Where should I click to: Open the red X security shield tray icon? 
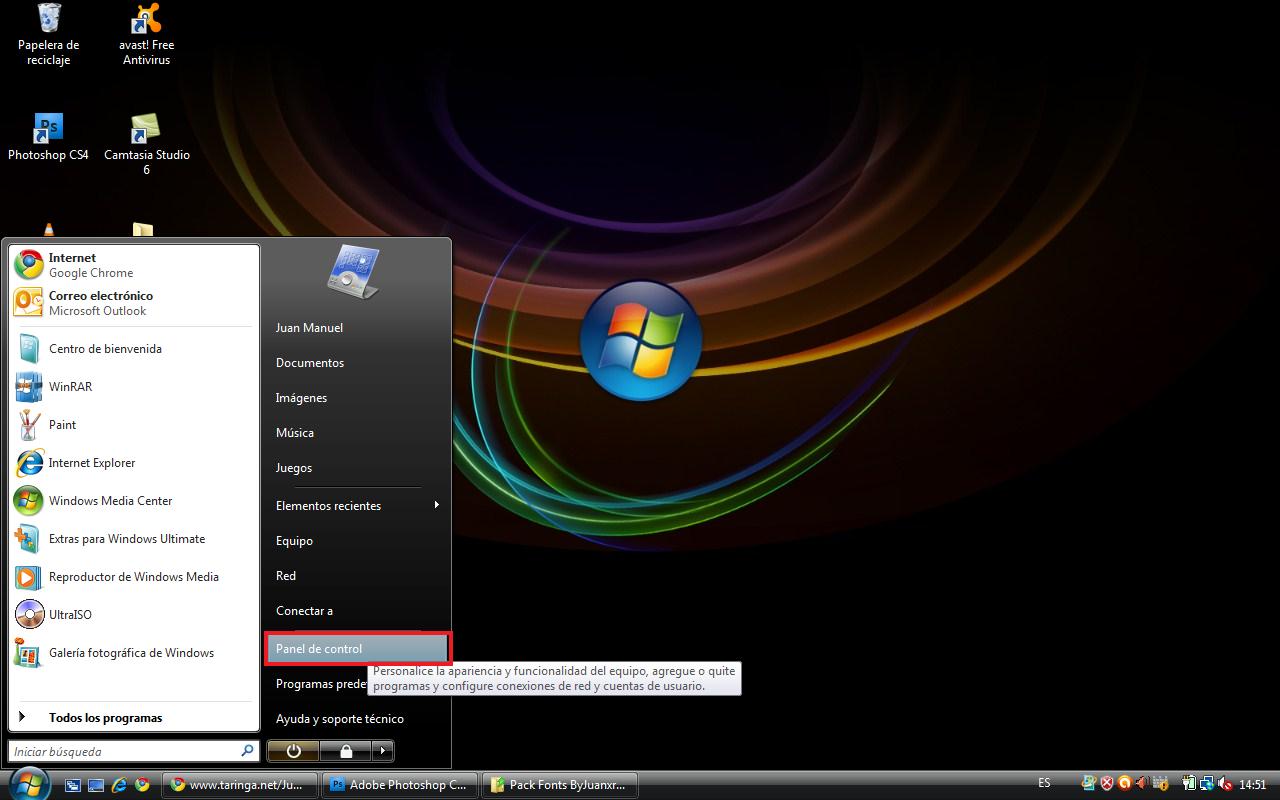(1107, 784)
